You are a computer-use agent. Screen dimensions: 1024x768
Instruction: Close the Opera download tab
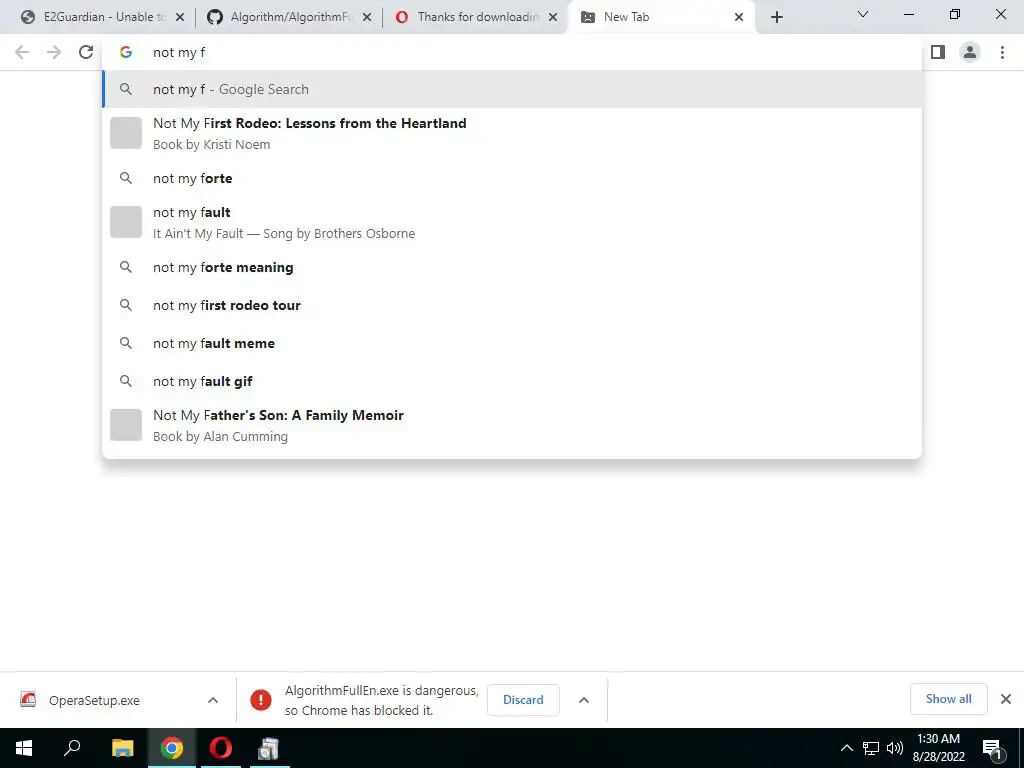[553, 18]
